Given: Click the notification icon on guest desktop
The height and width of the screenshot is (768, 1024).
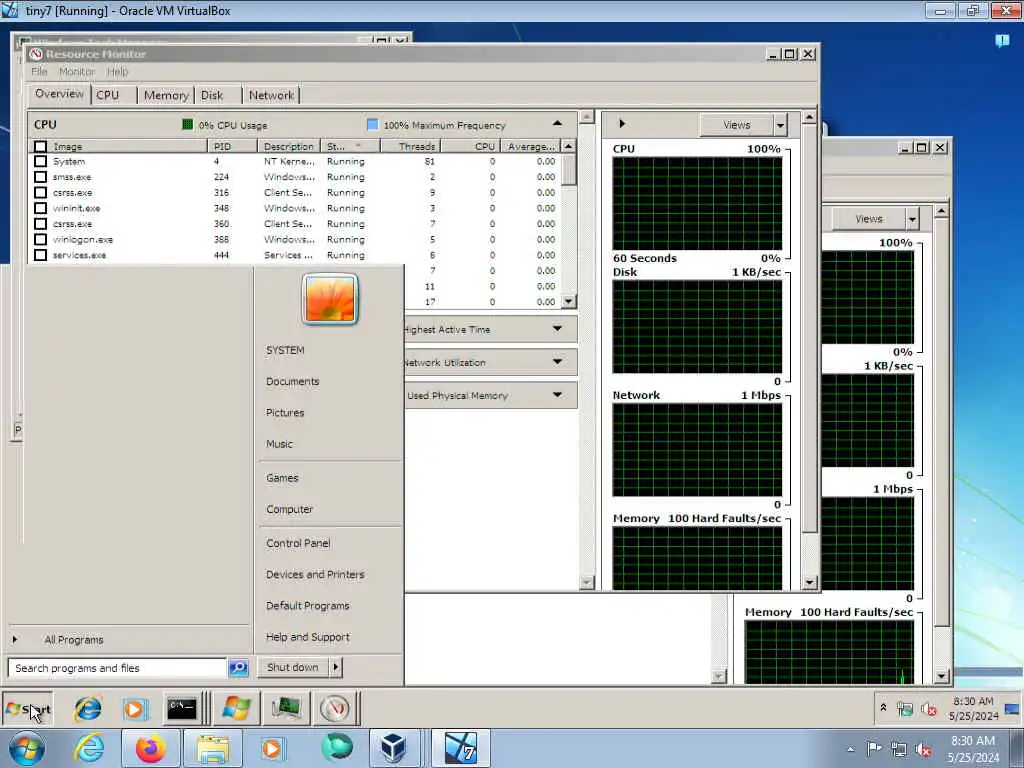Looking at the screenshot, I should tap(1002, 40).
